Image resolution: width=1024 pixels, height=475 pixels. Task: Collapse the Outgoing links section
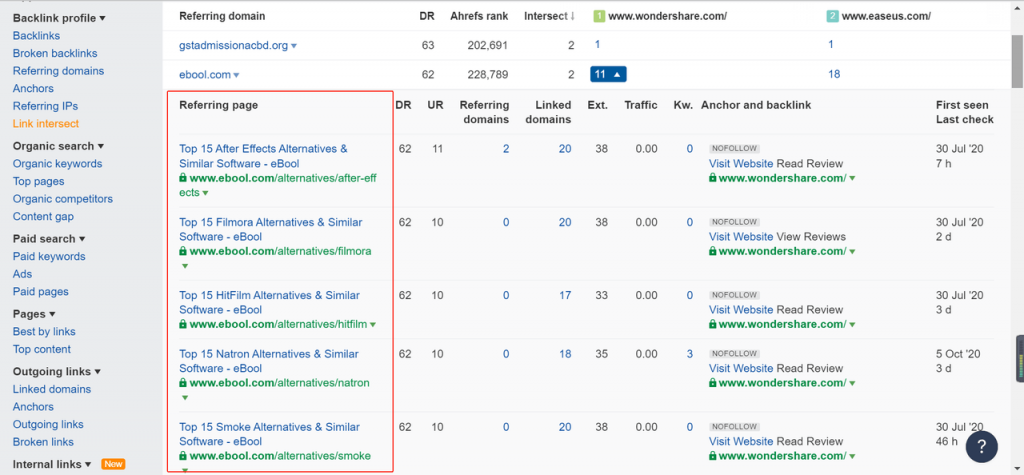tap(57, 372)
